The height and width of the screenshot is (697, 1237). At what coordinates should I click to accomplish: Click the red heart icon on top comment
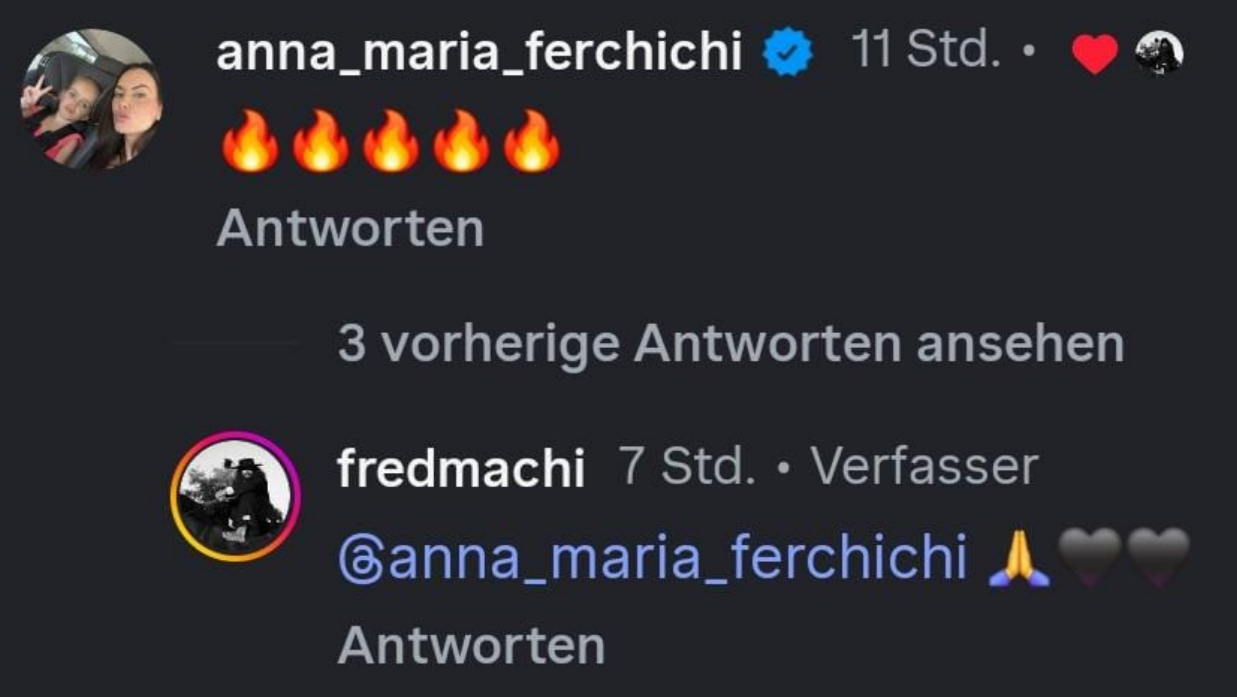pyautogui.click(x=1094, y=53)
